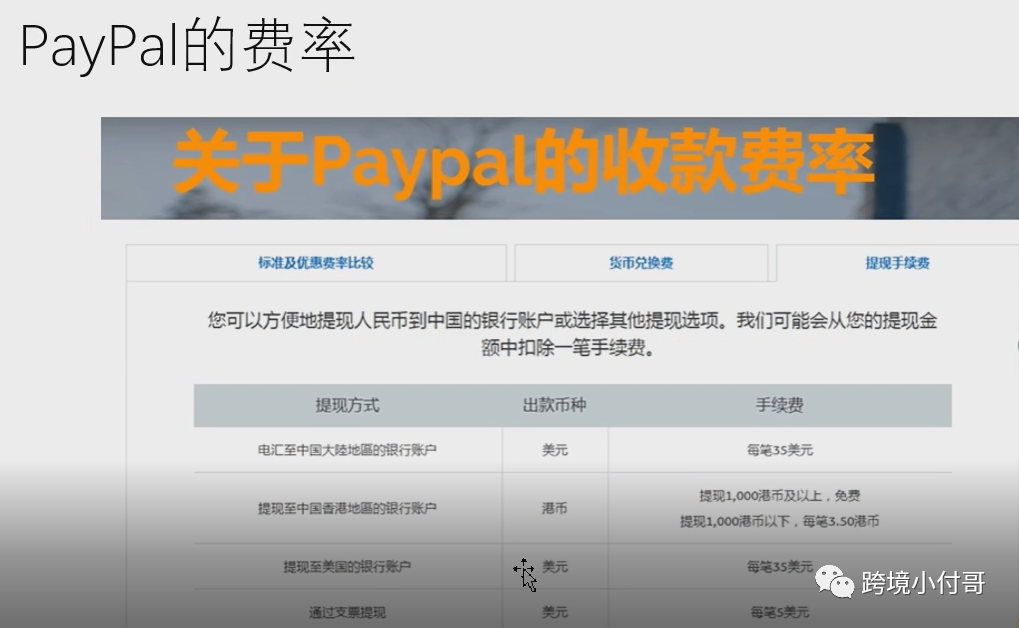Click the 出款币种 column header

pos(554,405)
